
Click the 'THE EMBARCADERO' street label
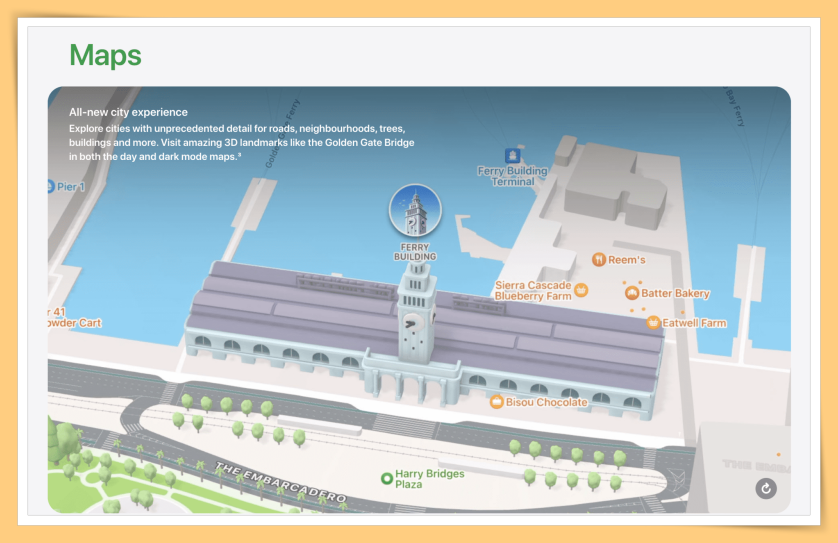coord(281,482)
